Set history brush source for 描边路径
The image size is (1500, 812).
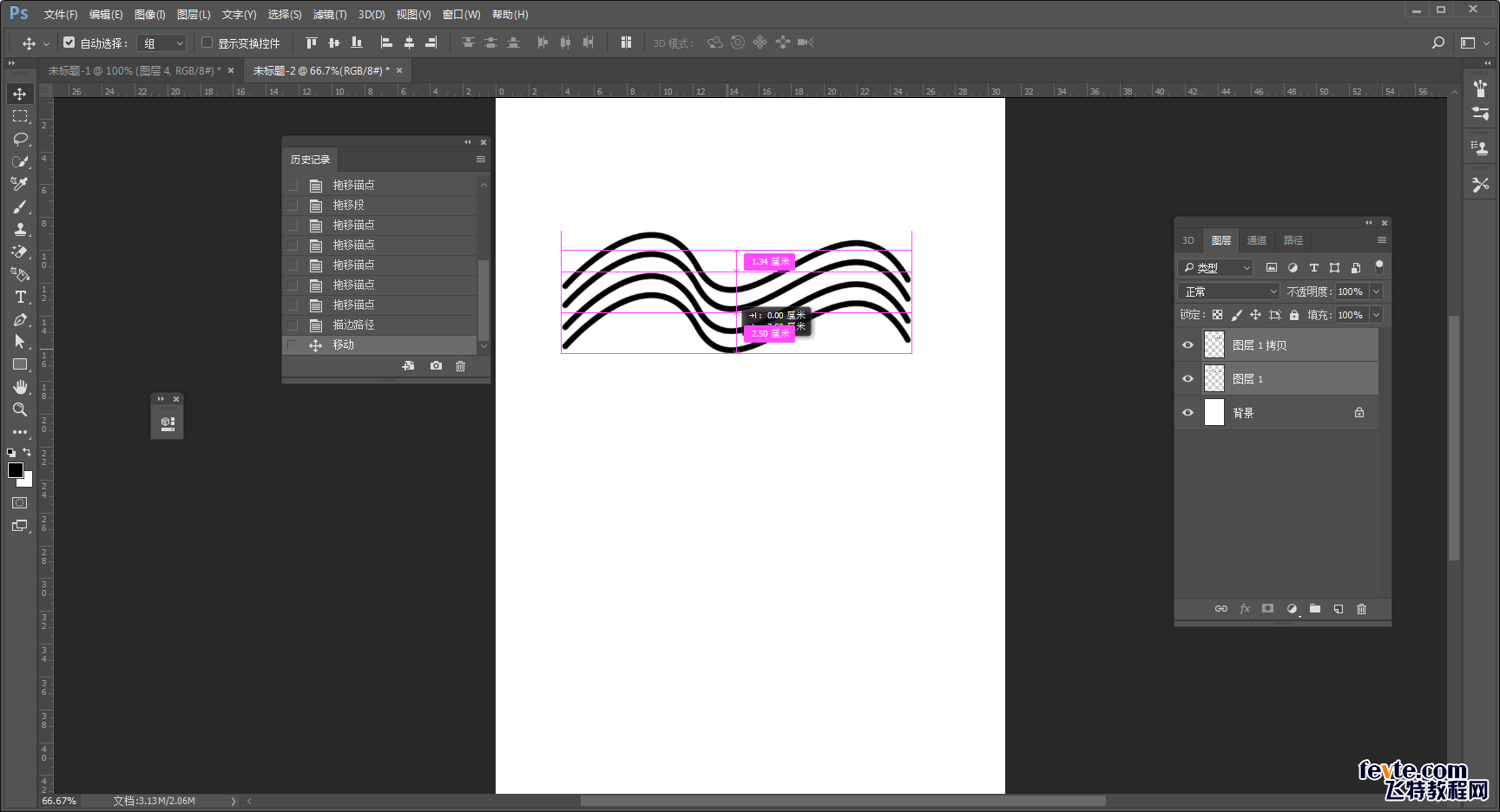[293, 325]
